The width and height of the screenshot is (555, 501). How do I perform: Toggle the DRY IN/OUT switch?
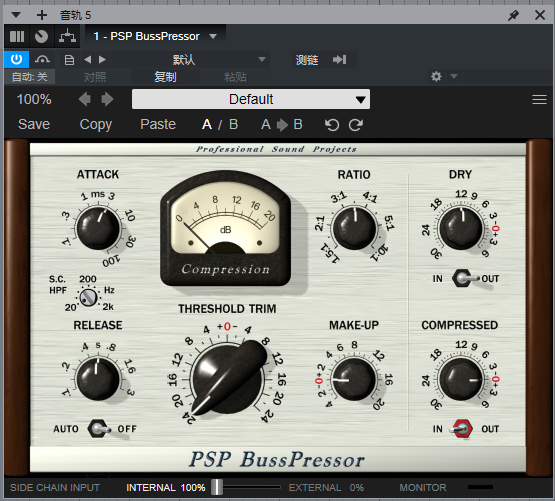point(464,278)
